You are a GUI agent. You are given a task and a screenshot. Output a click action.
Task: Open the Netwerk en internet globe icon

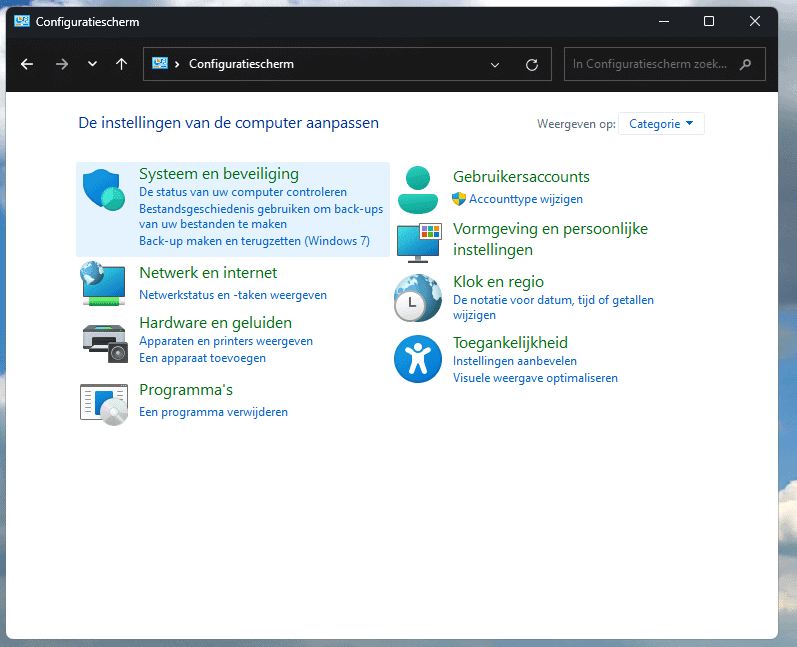103,283
